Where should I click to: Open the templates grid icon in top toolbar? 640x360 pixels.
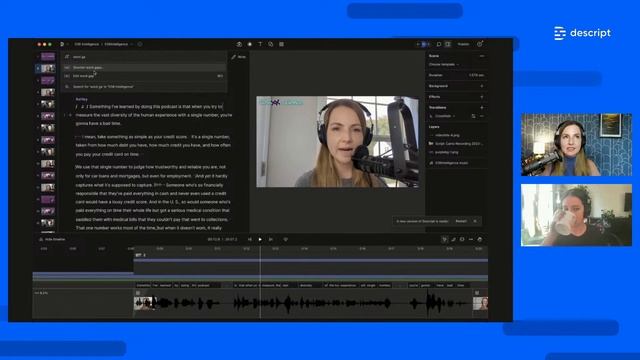tap(281, 44)
